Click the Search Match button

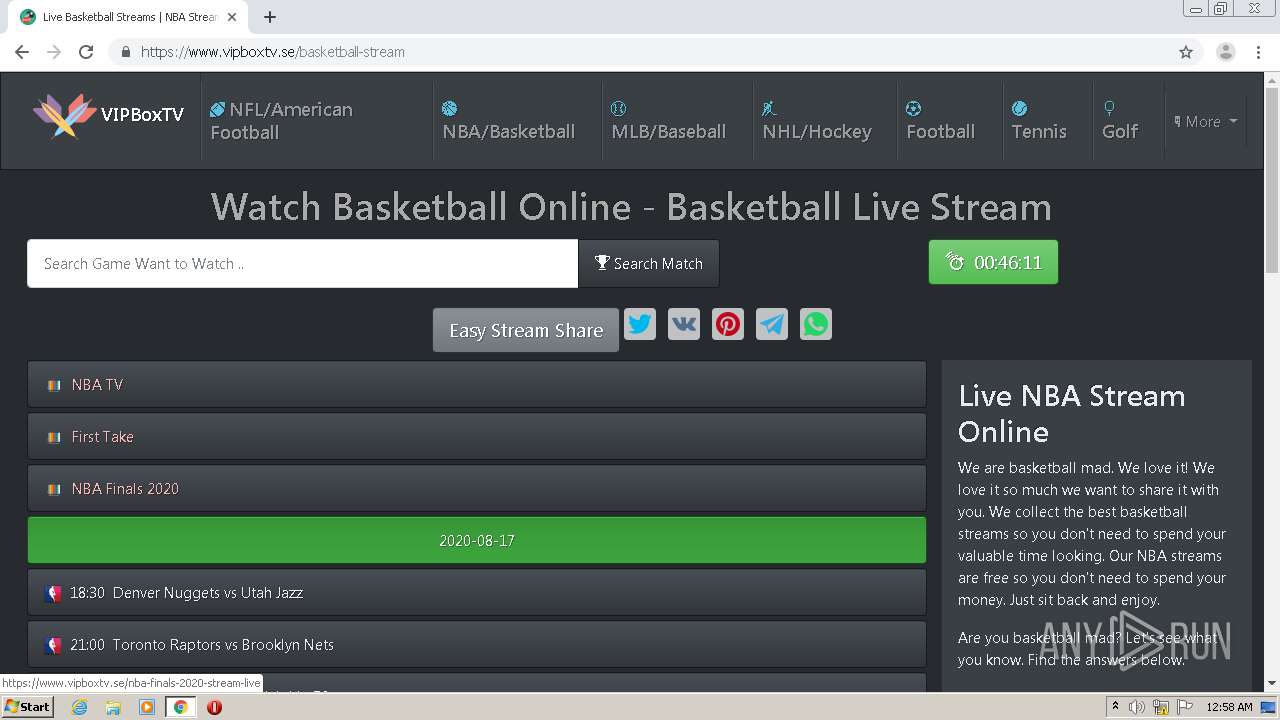point(648,263)
